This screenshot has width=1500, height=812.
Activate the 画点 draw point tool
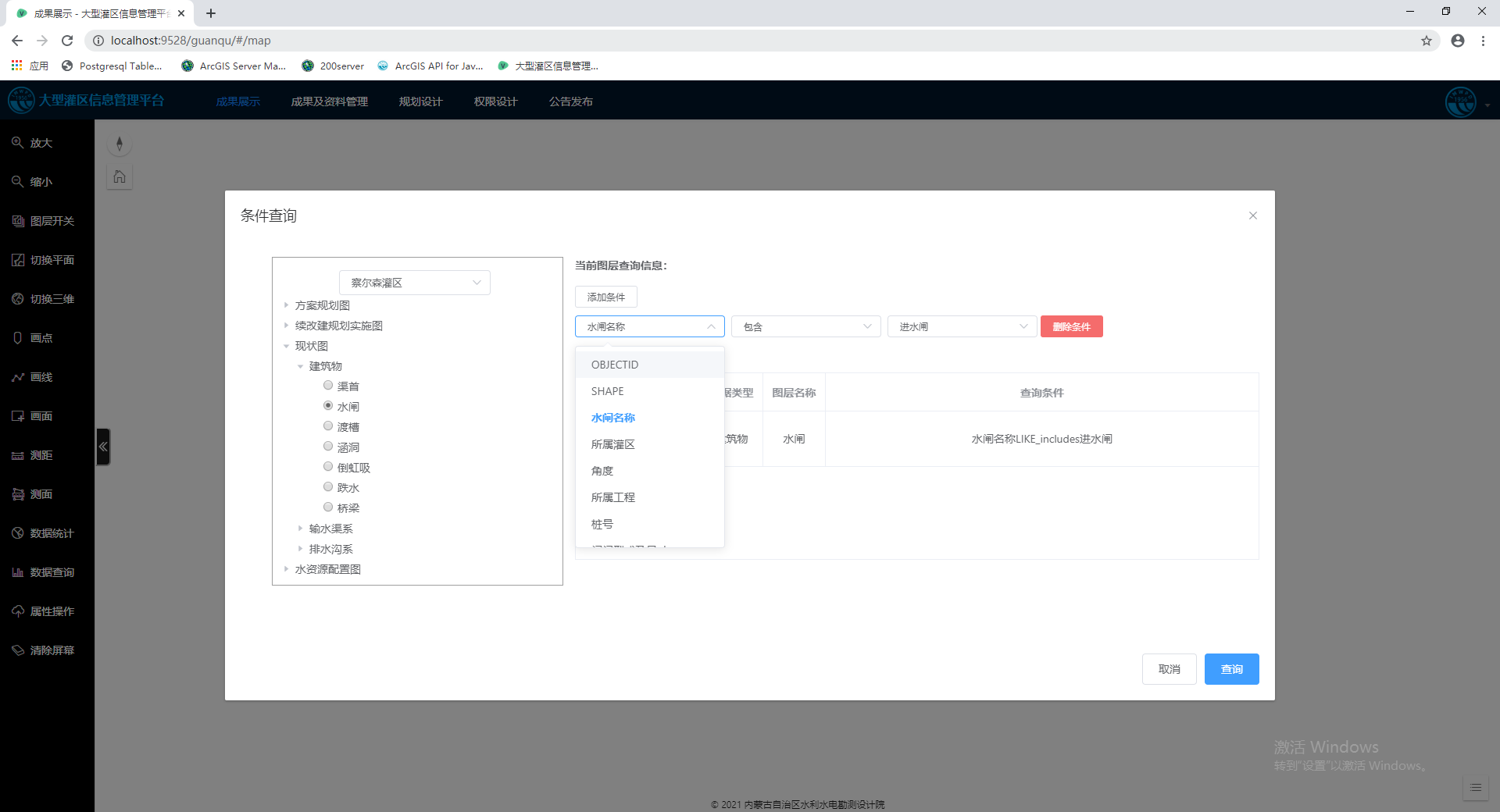[32, 338]
